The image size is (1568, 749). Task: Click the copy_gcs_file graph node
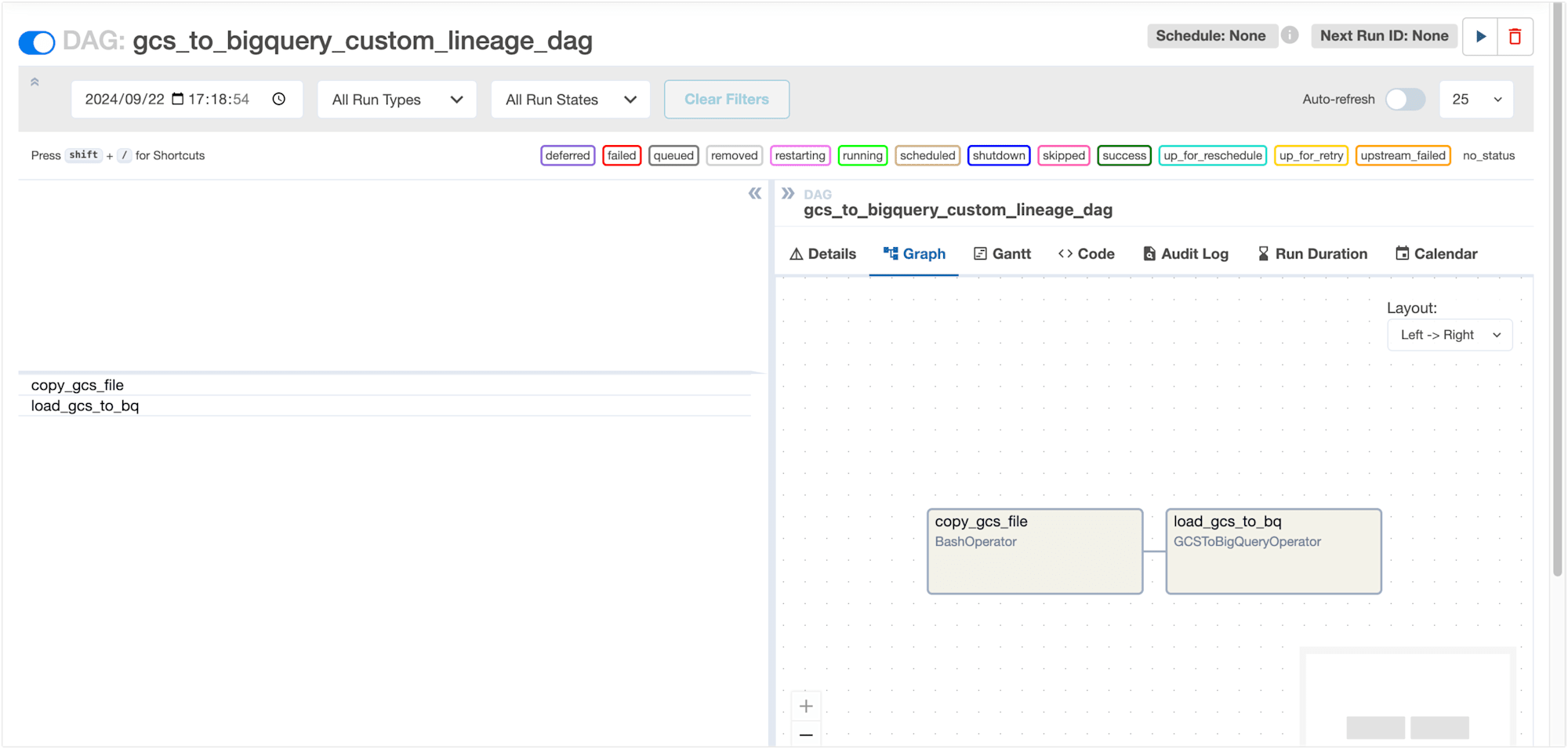pyautogui.click(x=1035, y=551)
